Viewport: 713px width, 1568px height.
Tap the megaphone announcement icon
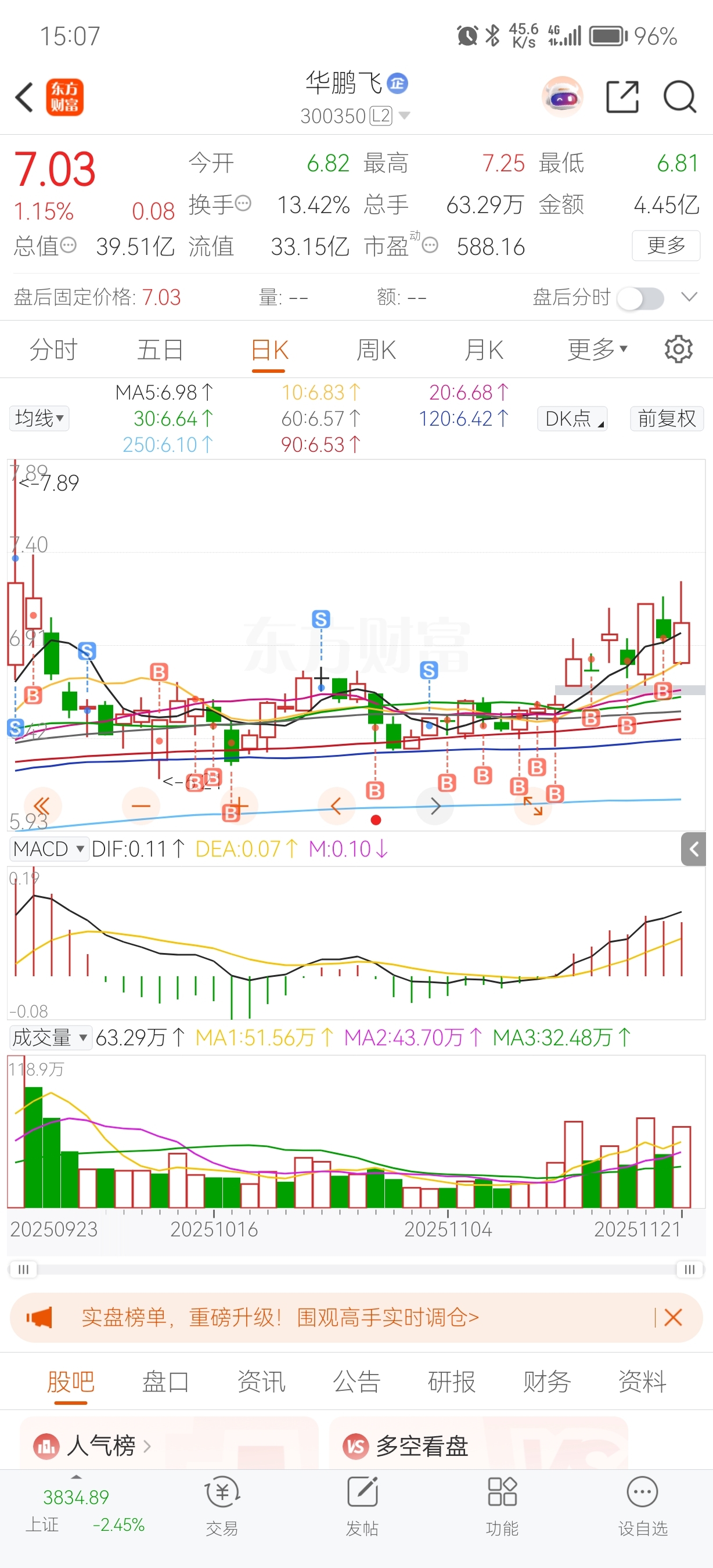(x=39, y=1318)
